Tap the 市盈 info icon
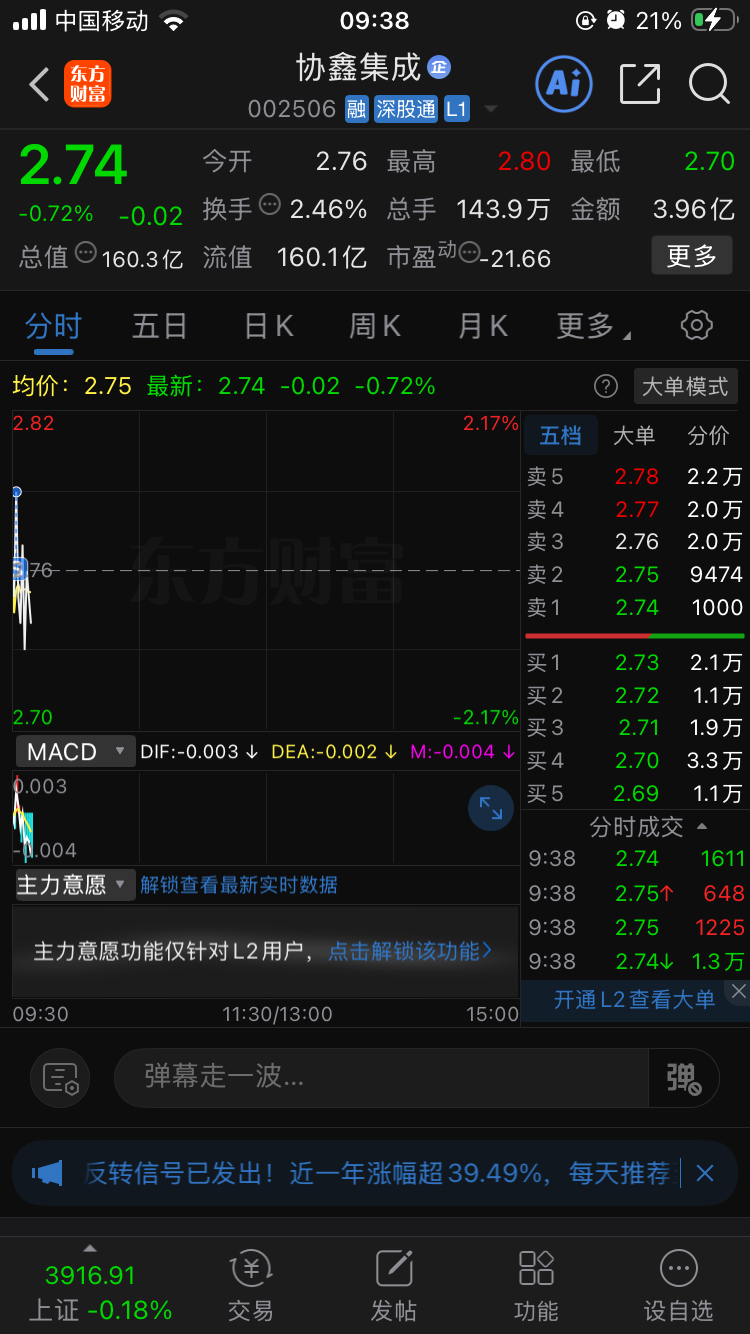Screen dimensions: 750x1334 tap(468, 253)
